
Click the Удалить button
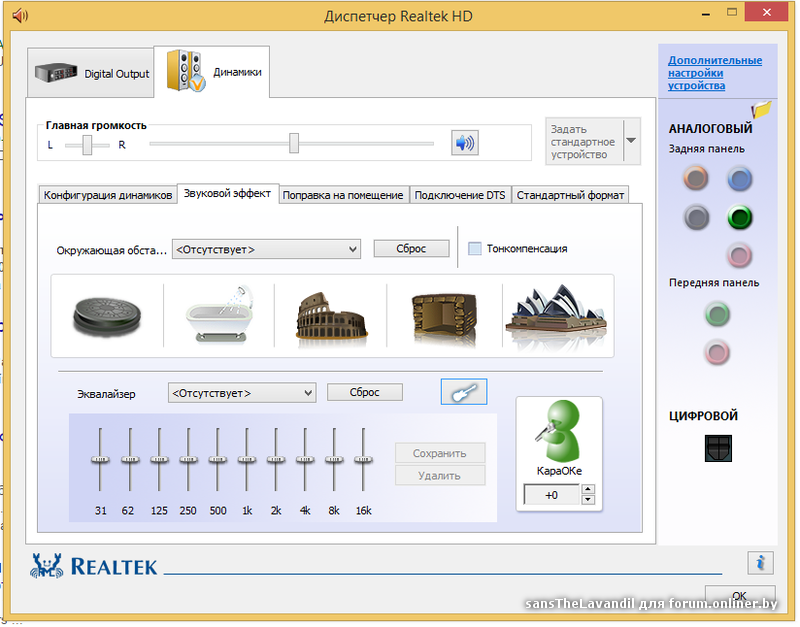coord(441,477)
